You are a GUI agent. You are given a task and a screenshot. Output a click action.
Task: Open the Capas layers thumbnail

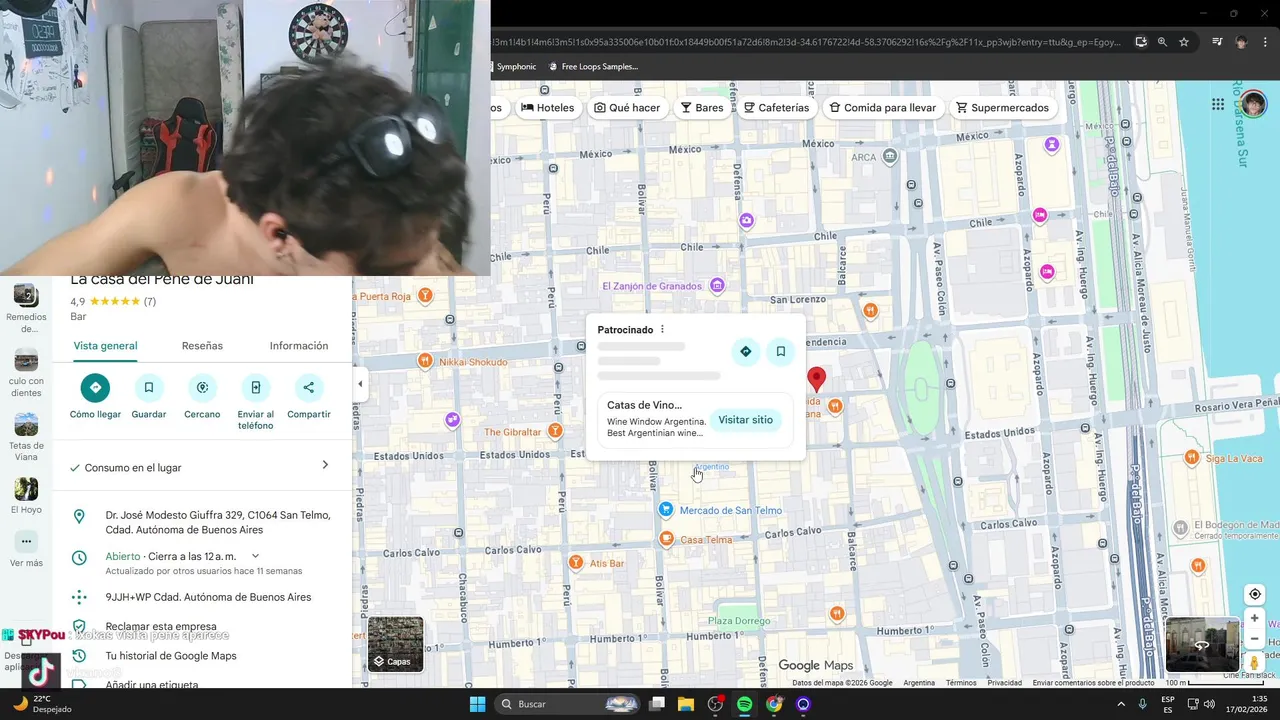[x=396, y=644]
